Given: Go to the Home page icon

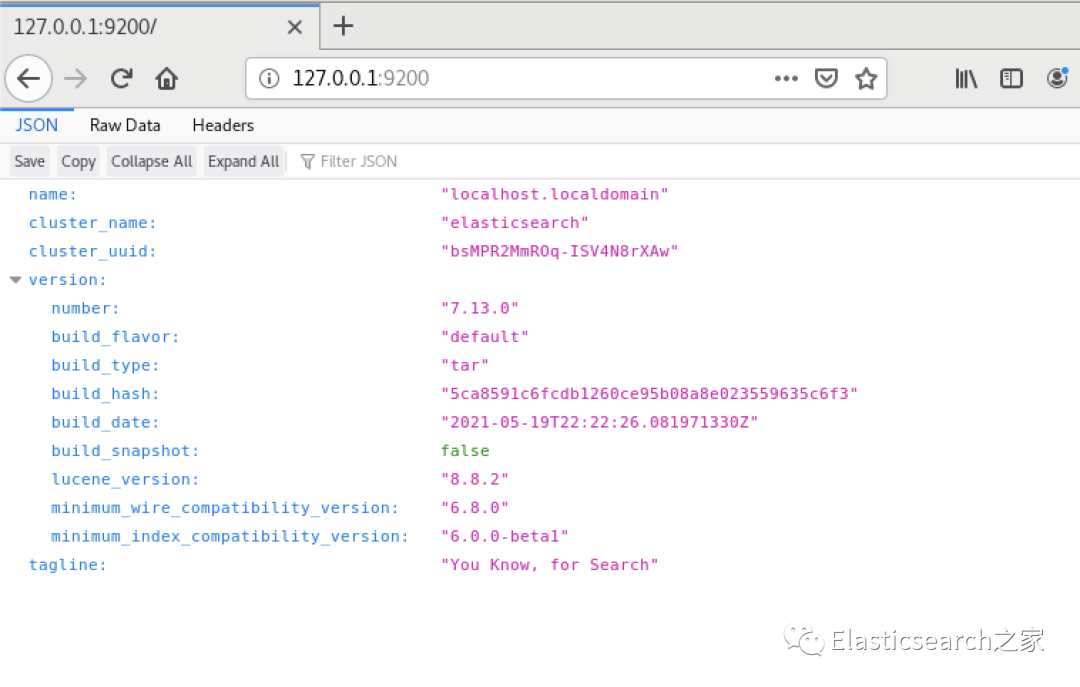Looking at the screenshot, I should click(167, 79).
